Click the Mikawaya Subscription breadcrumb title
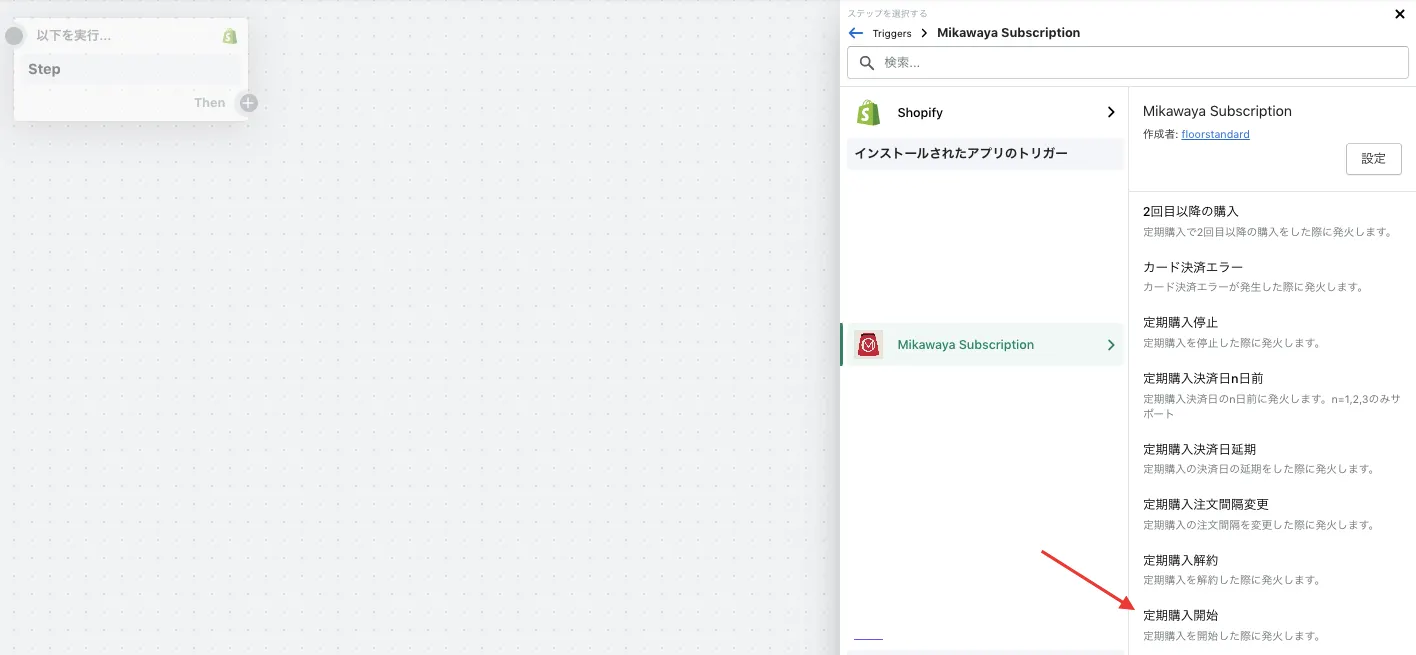1416x655 pixels. [x=1008, y=33]
